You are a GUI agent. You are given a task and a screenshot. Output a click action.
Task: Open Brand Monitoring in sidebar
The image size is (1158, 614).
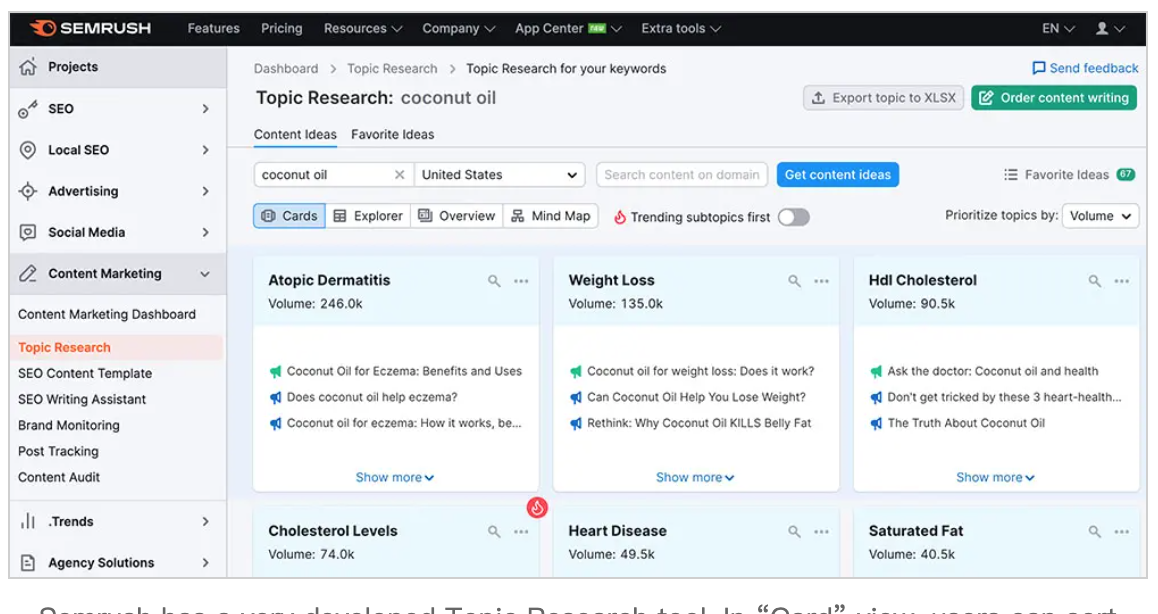(69, 425)
